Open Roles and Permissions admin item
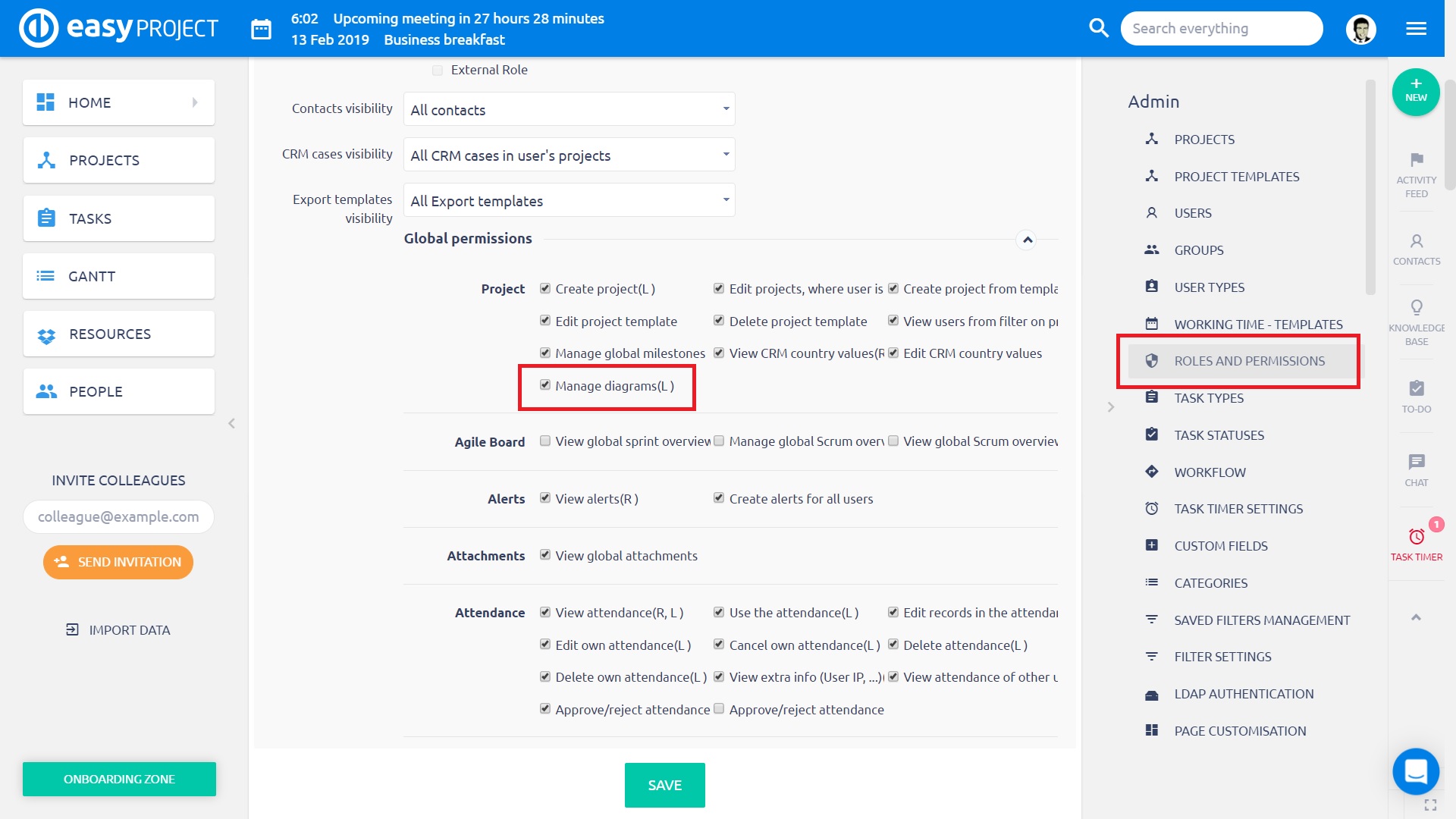The height and width of the screenshot is (819, 1456). tap(1249, 361)
